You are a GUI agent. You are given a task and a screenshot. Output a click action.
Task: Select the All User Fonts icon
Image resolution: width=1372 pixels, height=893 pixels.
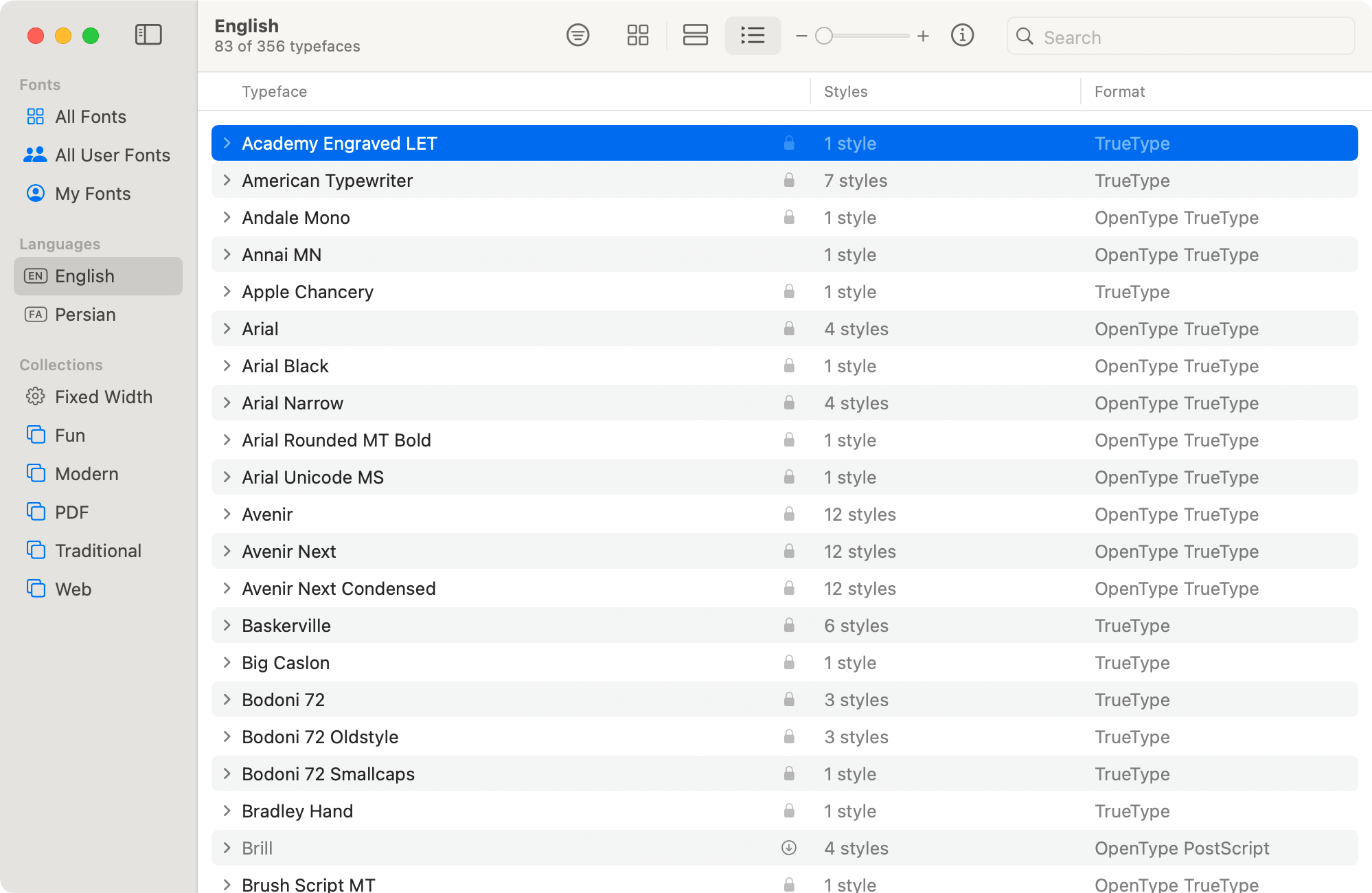click(x=36, y=155)
